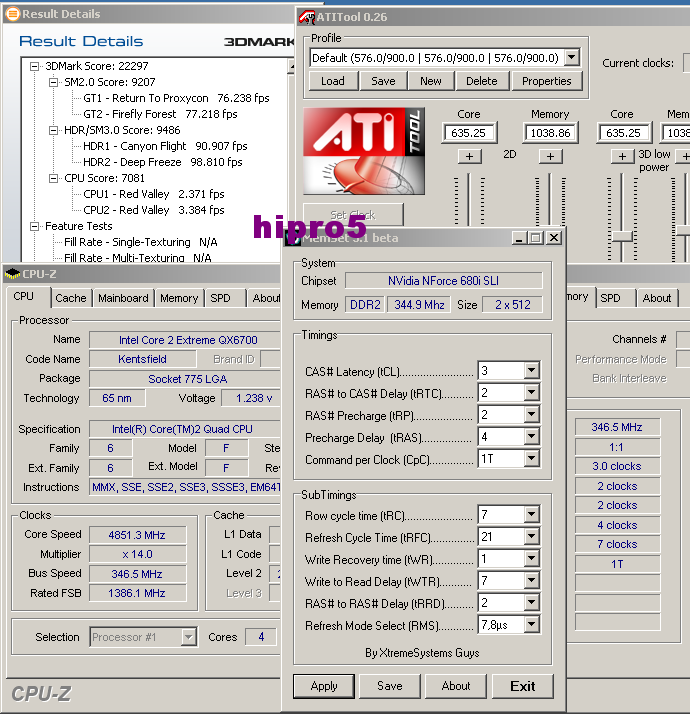
Task: Open the About tab in left CPU-Z
Action: (x=266, y=298)
